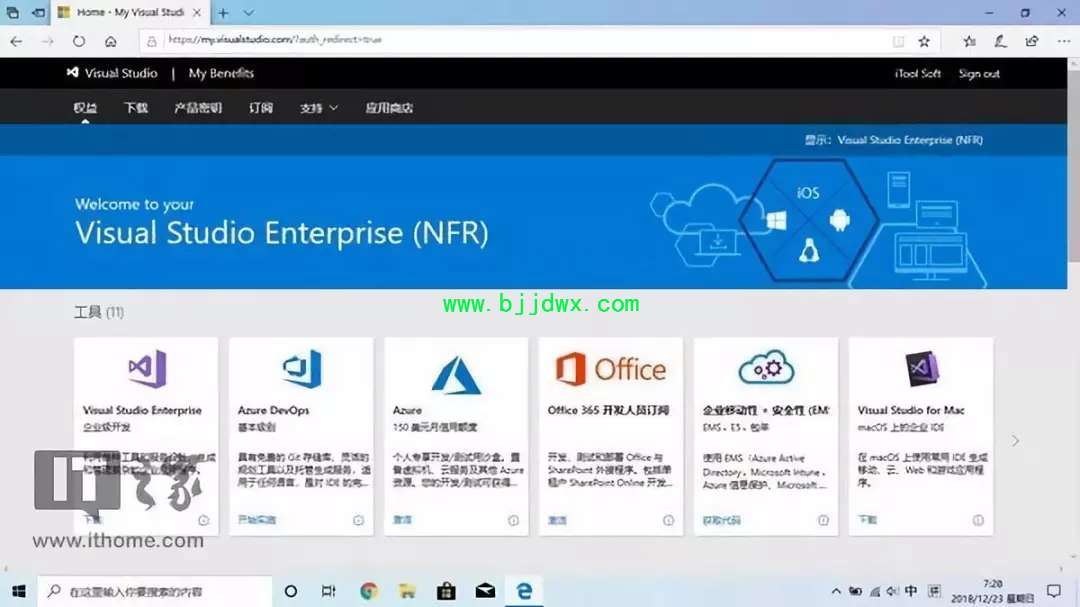Open the volume control in tray
This screenshot has width=1080, height=607.
tap(893, 591)
